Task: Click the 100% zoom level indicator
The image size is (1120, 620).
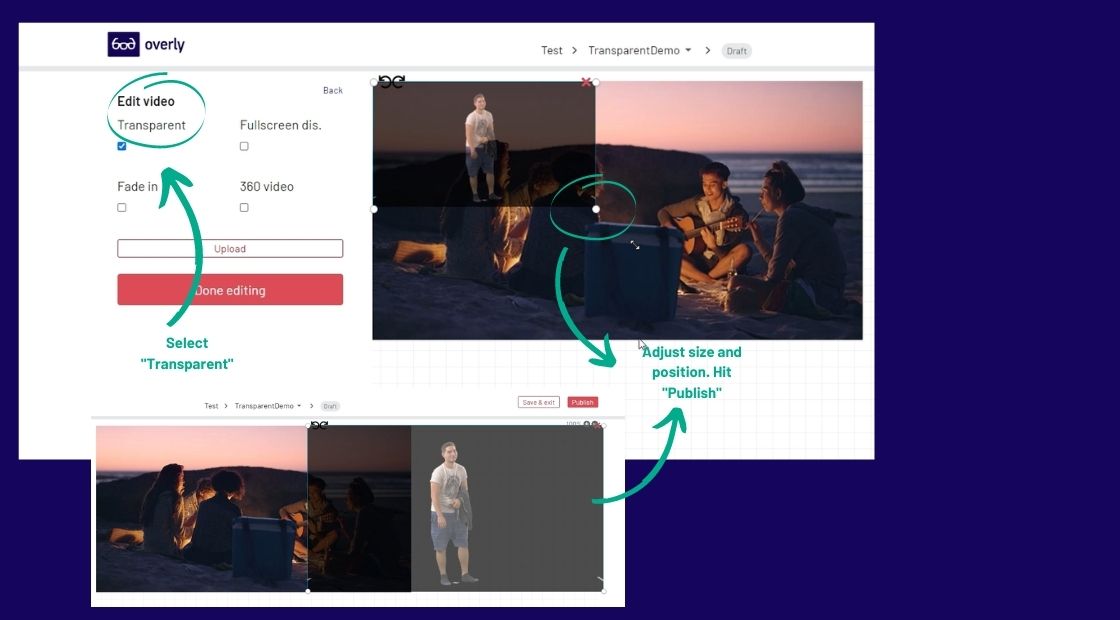Action: [x=574, y=423]
